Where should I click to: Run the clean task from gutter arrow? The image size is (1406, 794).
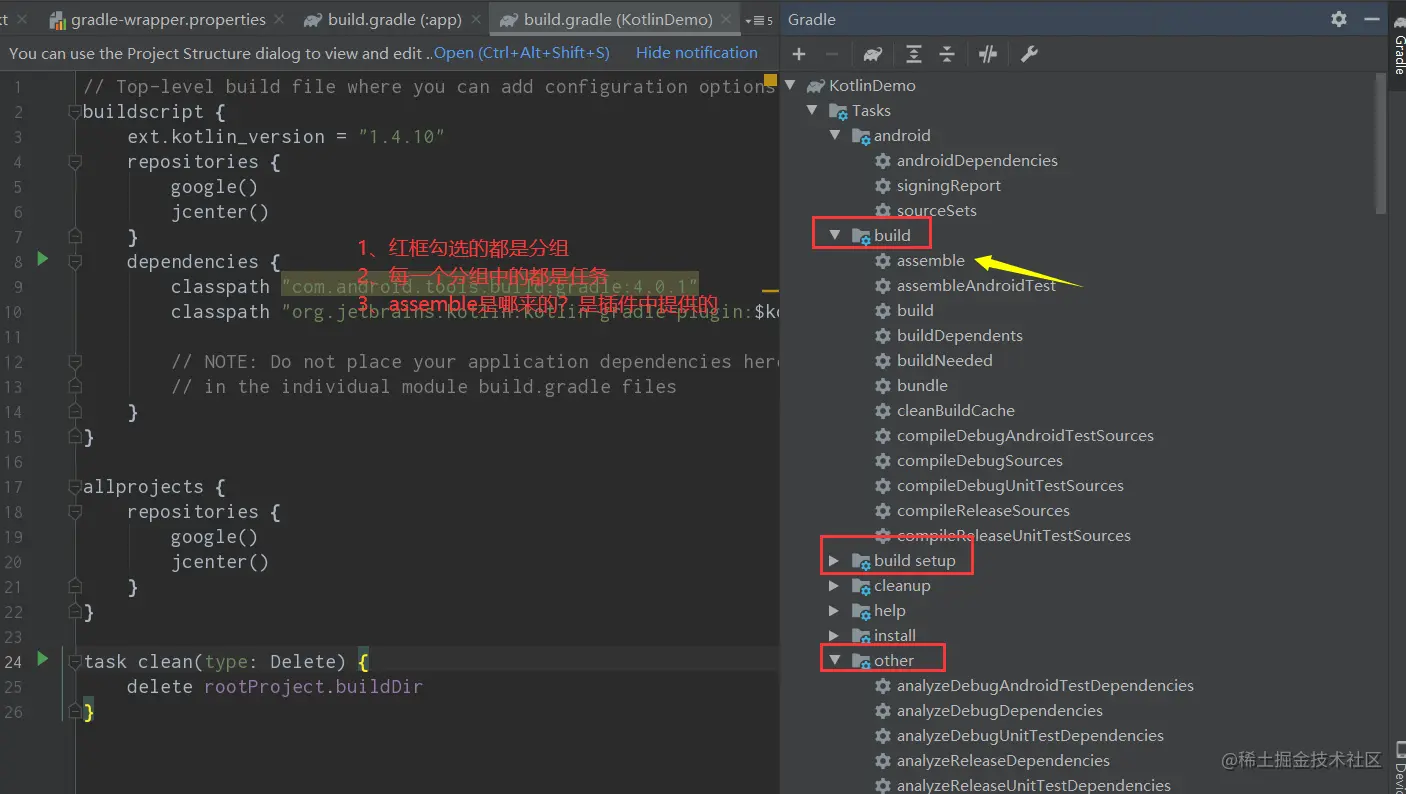[42, 659]
